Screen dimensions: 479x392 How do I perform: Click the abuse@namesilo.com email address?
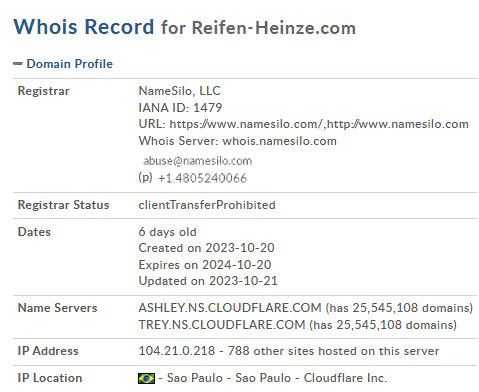click(x=197, y=161)
